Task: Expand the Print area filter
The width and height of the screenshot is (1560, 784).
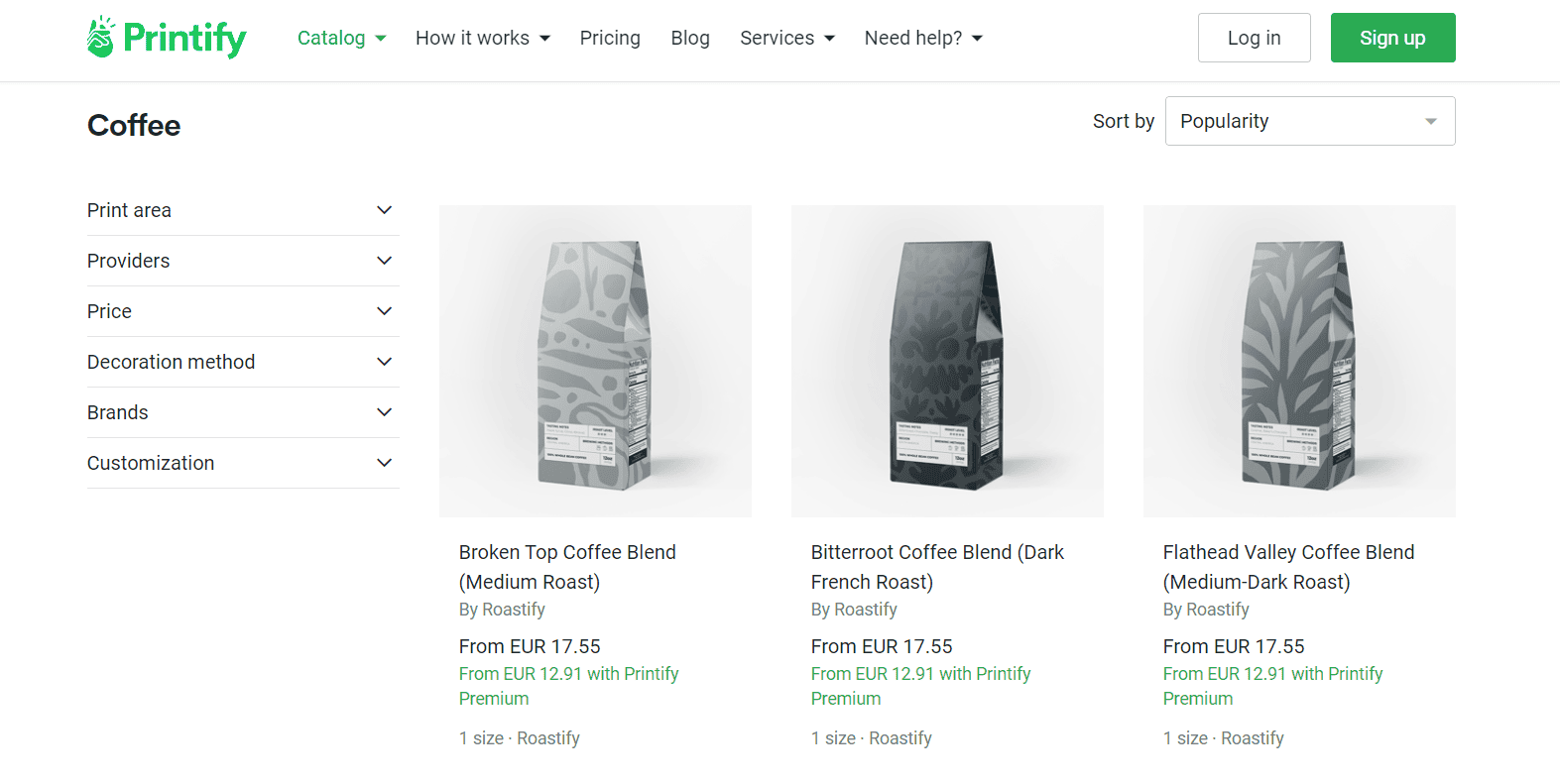Action: [242, 210]
